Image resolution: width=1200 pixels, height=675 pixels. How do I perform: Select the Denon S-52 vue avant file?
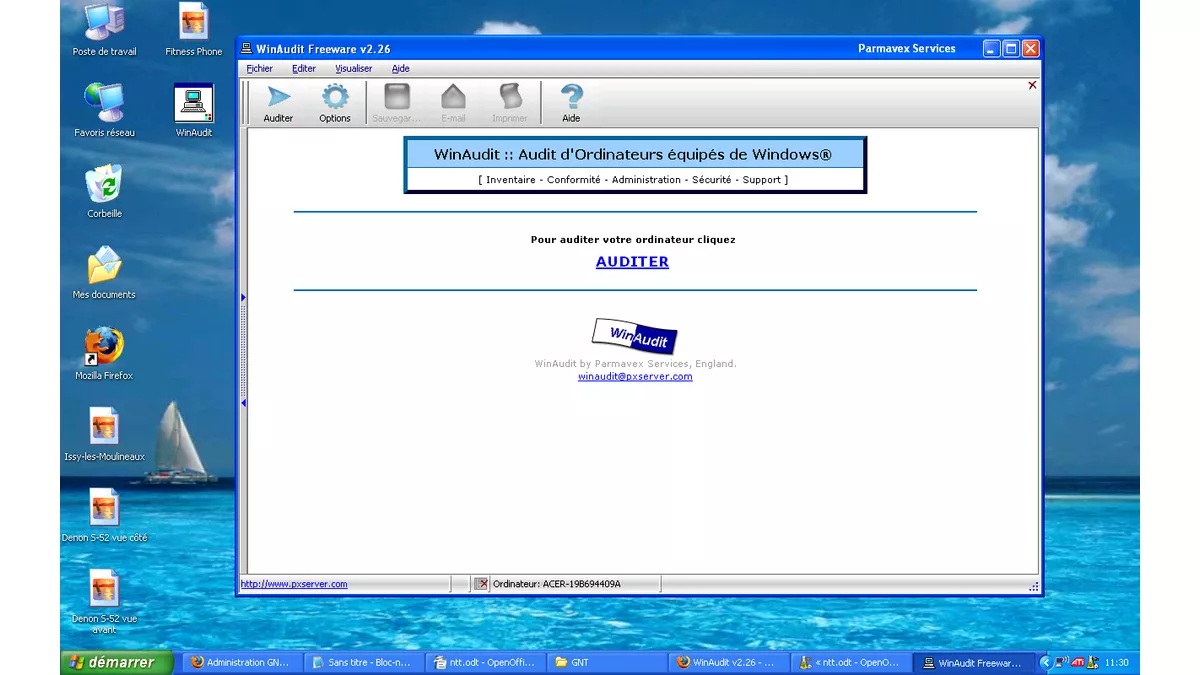click(x=105, y=601)
